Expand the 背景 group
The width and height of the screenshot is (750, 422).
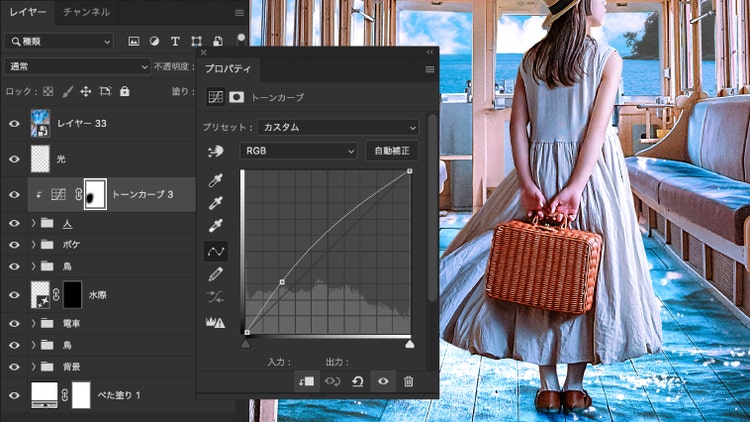(x=33, y=366)
